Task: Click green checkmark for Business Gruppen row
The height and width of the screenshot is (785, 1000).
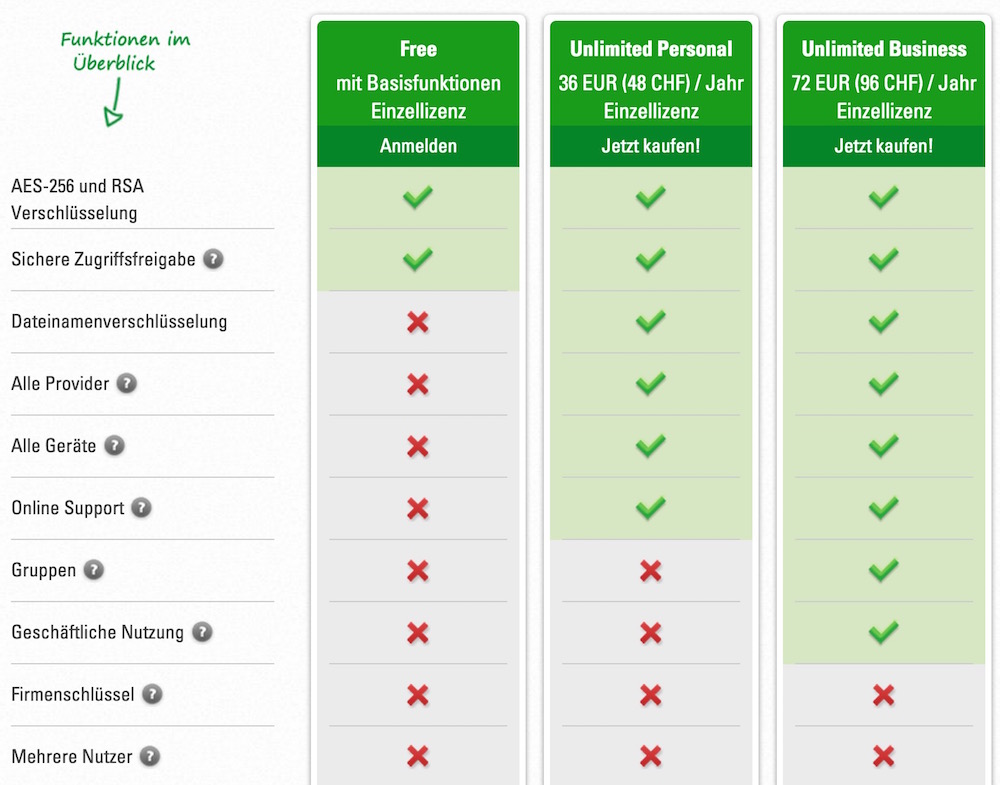Action: [883, 569]
